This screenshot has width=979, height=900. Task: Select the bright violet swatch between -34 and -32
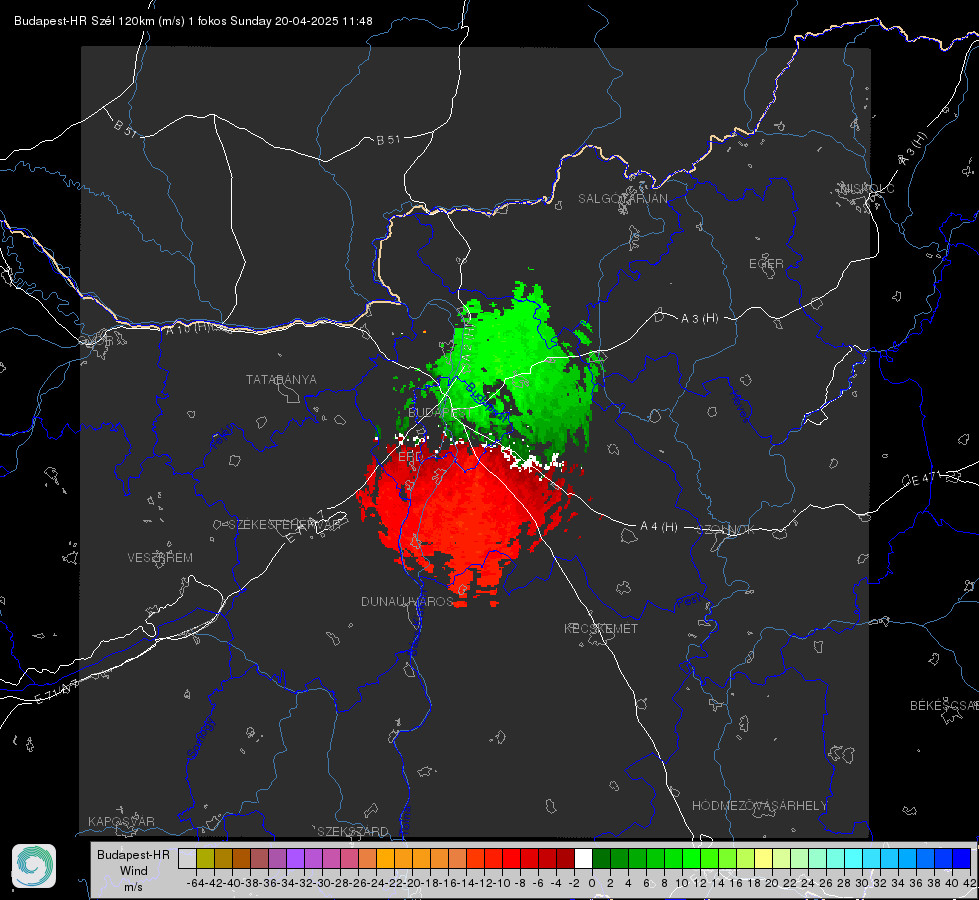click(x=295, y=858)
